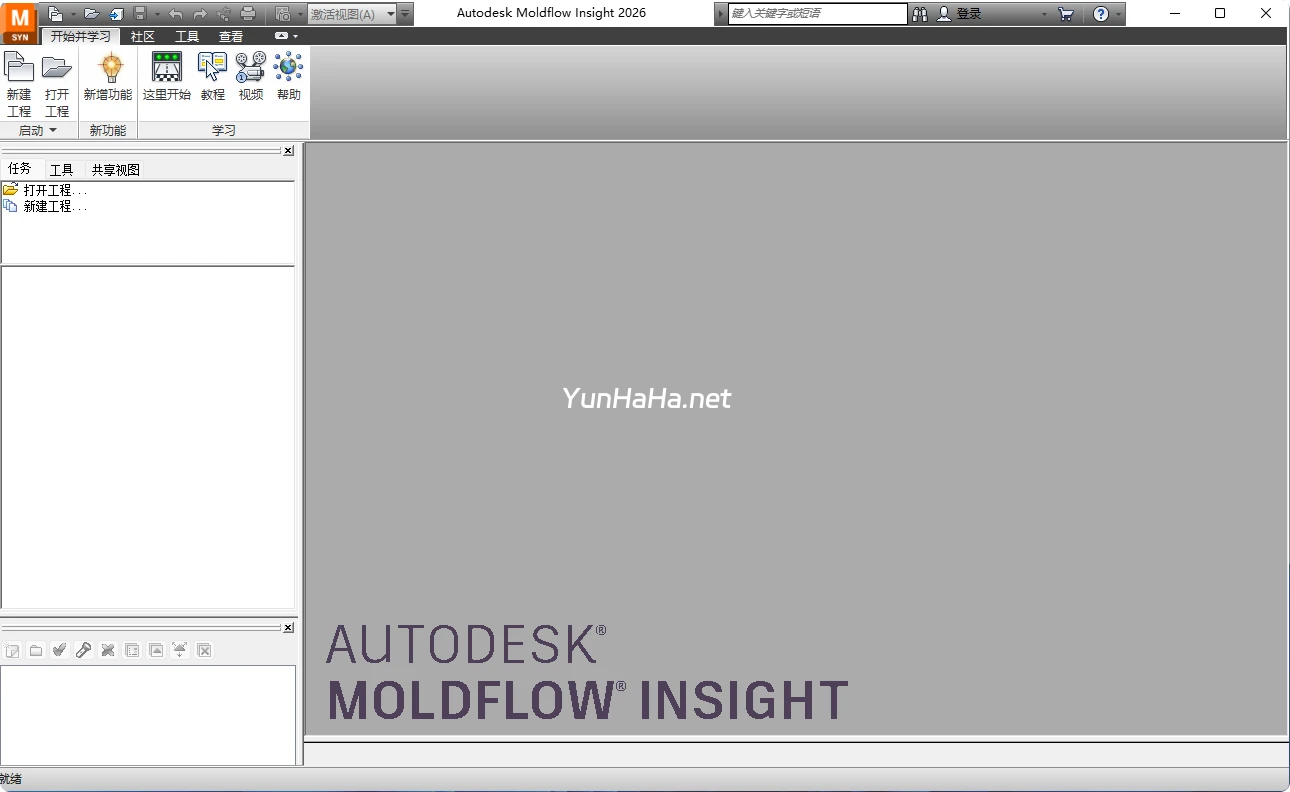This screenshot has height=792, width=1290.
Task: Click the blue Help question mark icon
Action: pyautogui.click(x=1101, y=14)
